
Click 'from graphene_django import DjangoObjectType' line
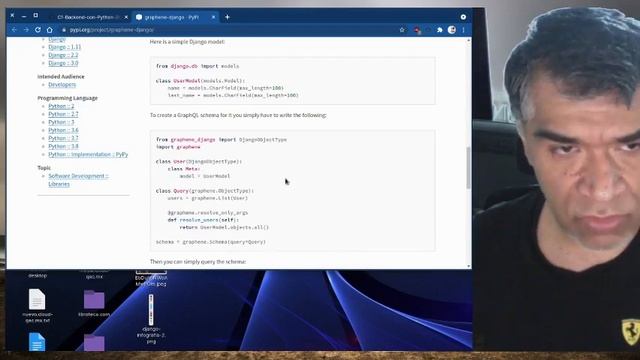click(221, 140)
